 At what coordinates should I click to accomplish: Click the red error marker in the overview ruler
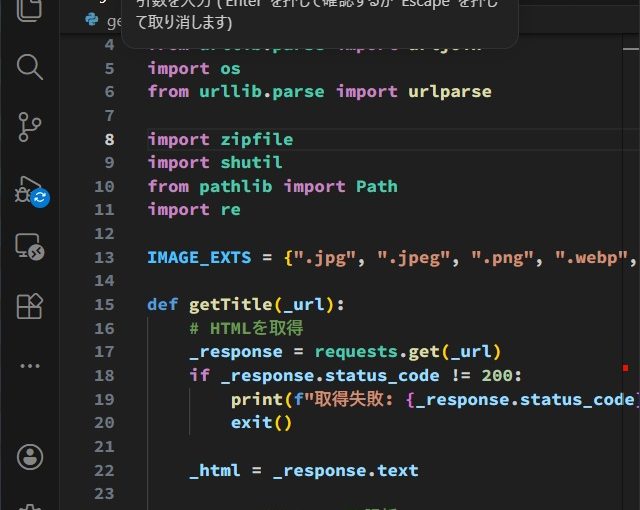626,368
